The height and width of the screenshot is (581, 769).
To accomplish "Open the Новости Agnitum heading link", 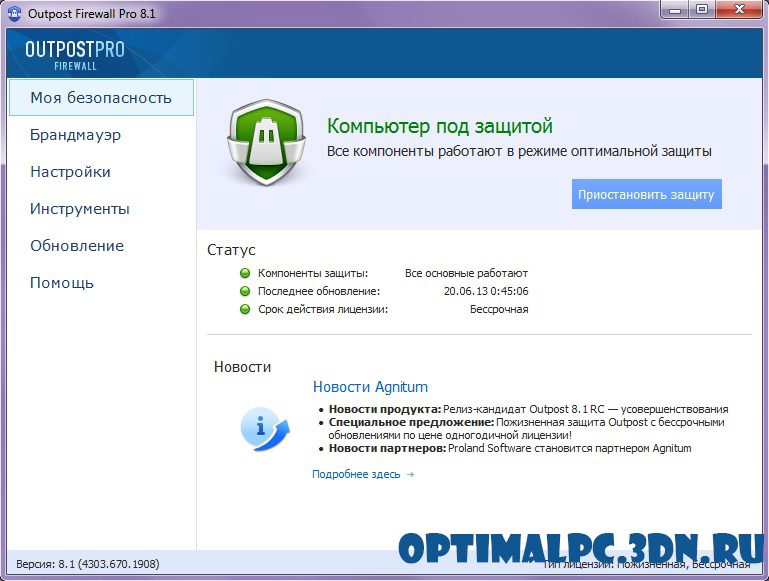I will (x=370, y=387).
